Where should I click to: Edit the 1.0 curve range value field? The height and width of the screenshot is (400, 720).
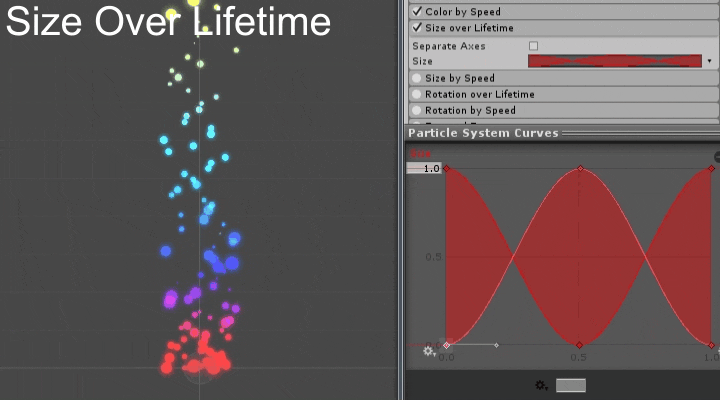click(424, 169)
